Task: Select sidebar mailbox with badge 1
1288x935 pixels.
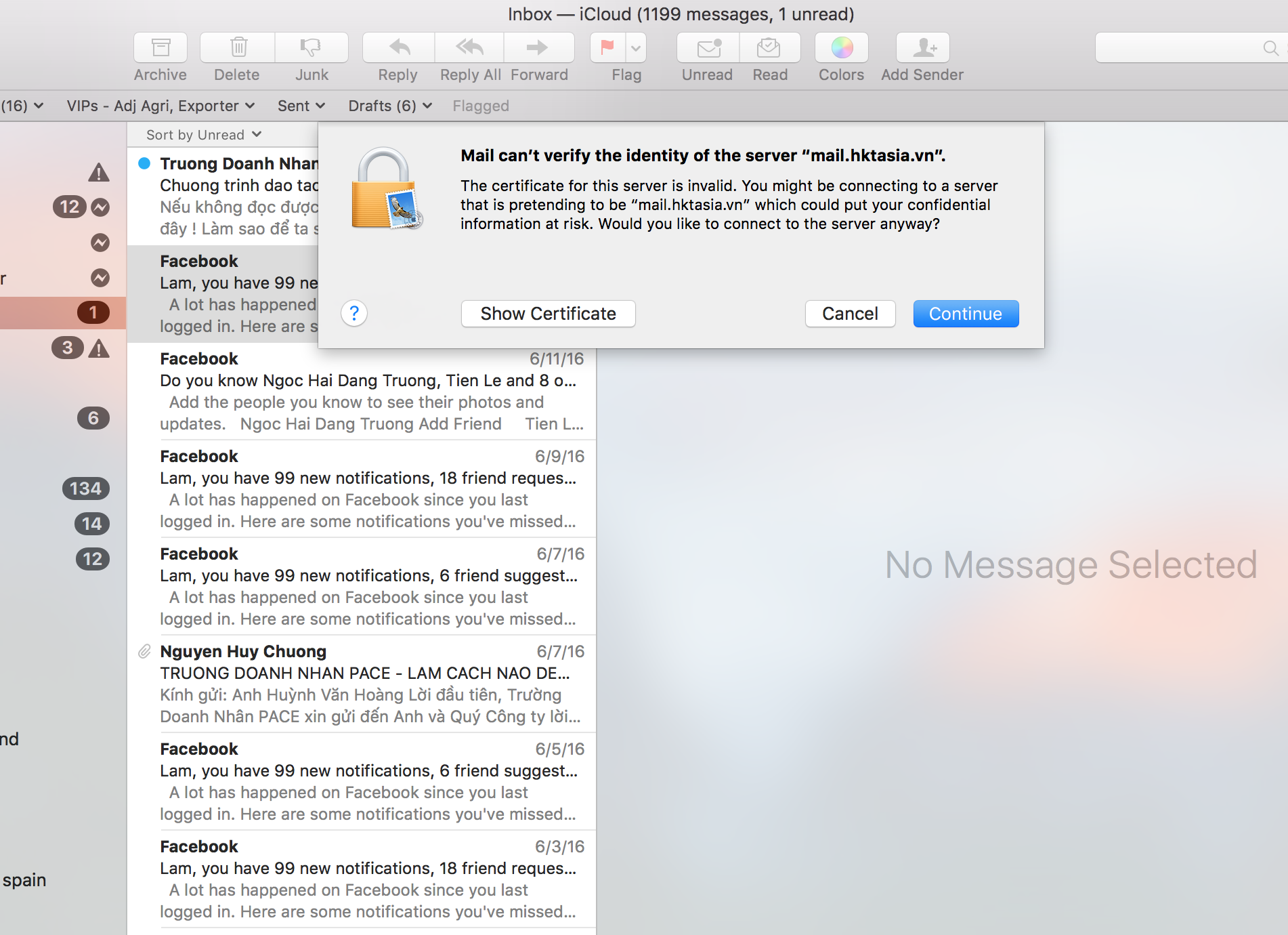Action: pyautogui.click(x=63, y=312)
